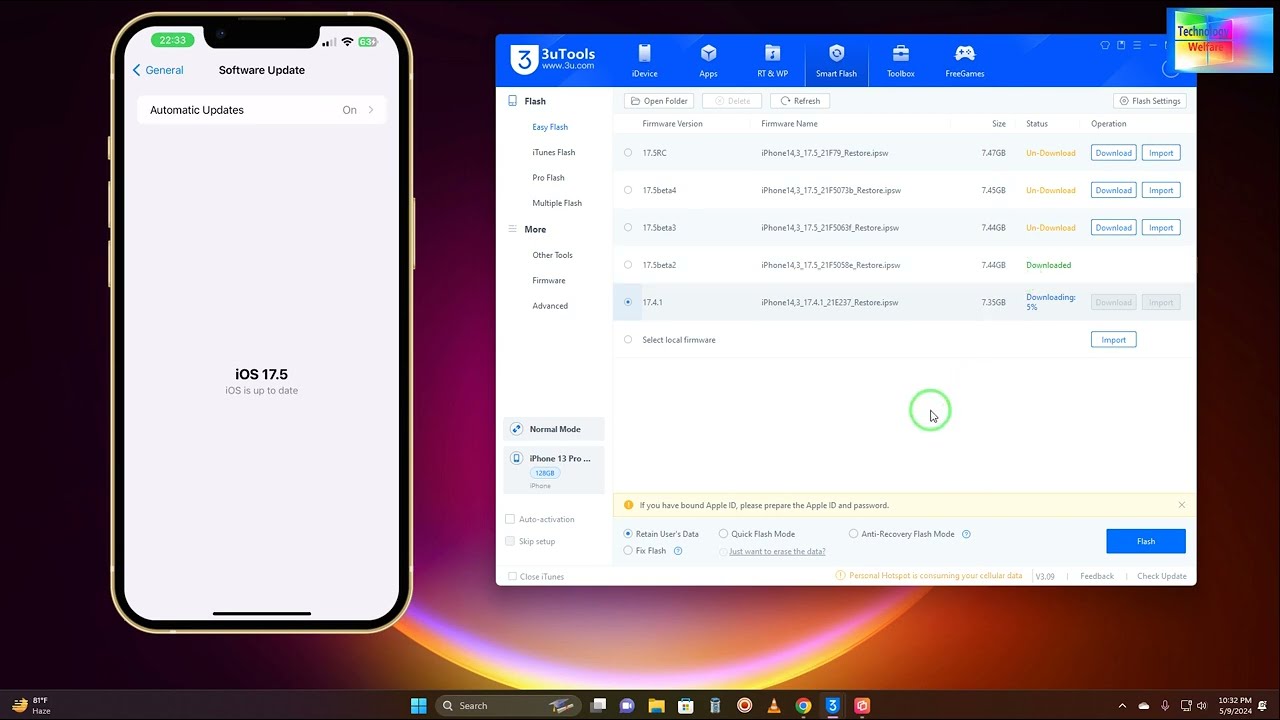
Task: Dismiss the Apple ID warning banner
Action: click(1181, 505)
